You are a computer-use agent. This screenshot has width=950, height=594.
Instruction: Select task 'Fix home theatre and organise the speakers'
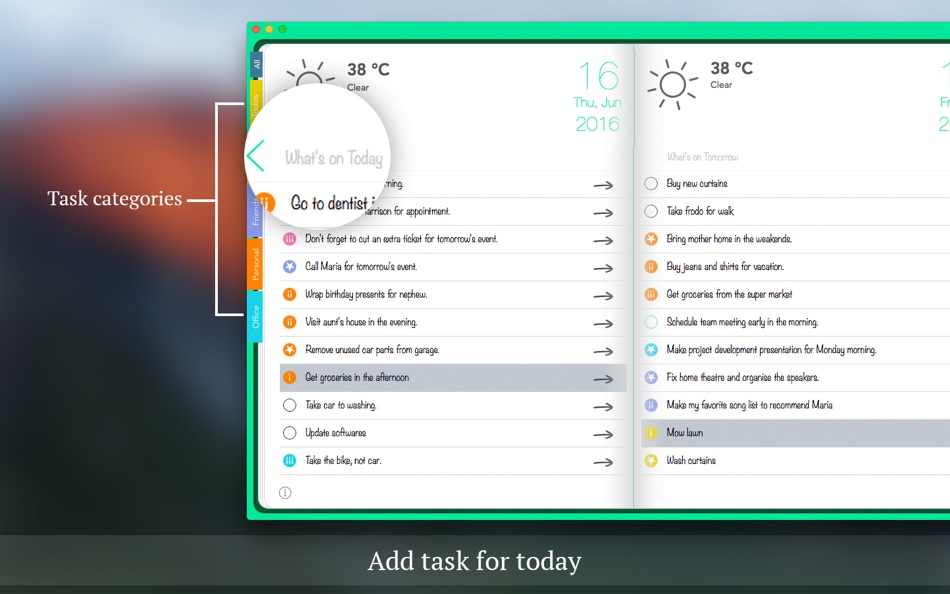click(743, 377)
